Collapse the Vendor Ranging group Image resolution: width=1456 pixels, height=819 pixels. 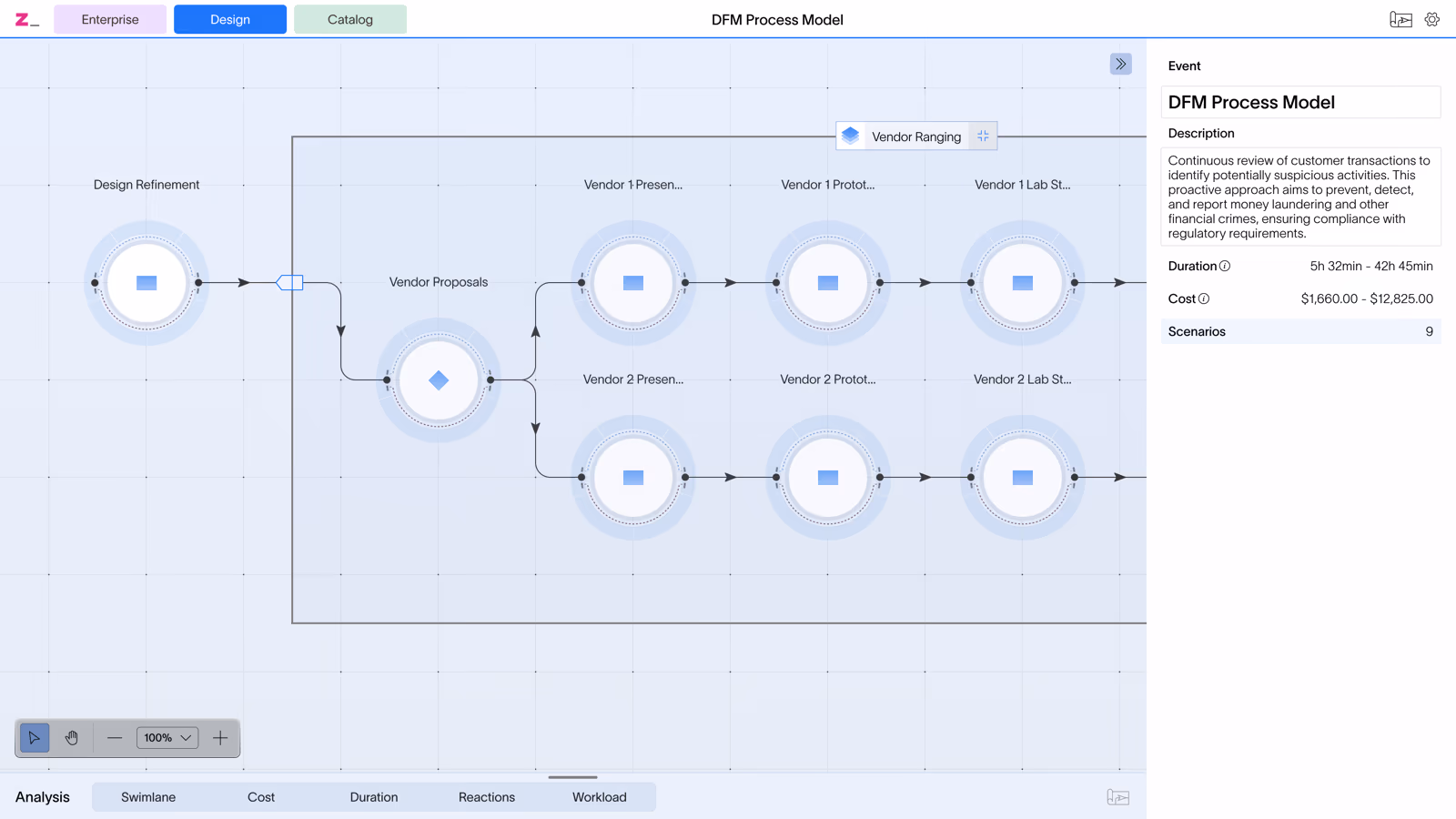coord(983,136)
